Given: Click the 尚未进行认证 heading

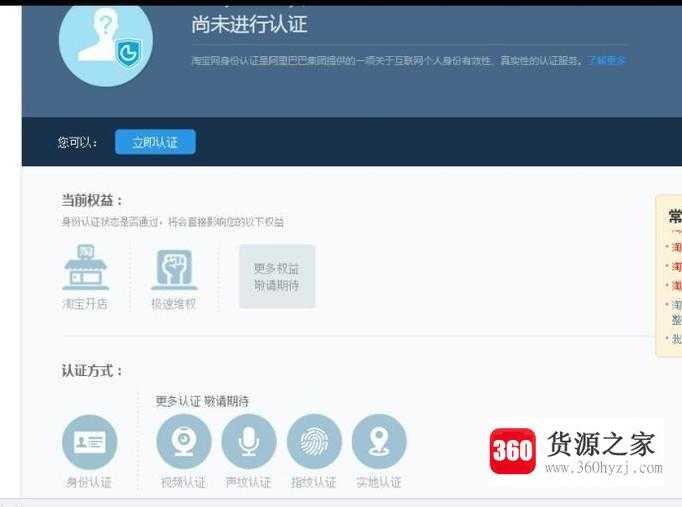Looking at the screenshot, I should coord(250,24).
